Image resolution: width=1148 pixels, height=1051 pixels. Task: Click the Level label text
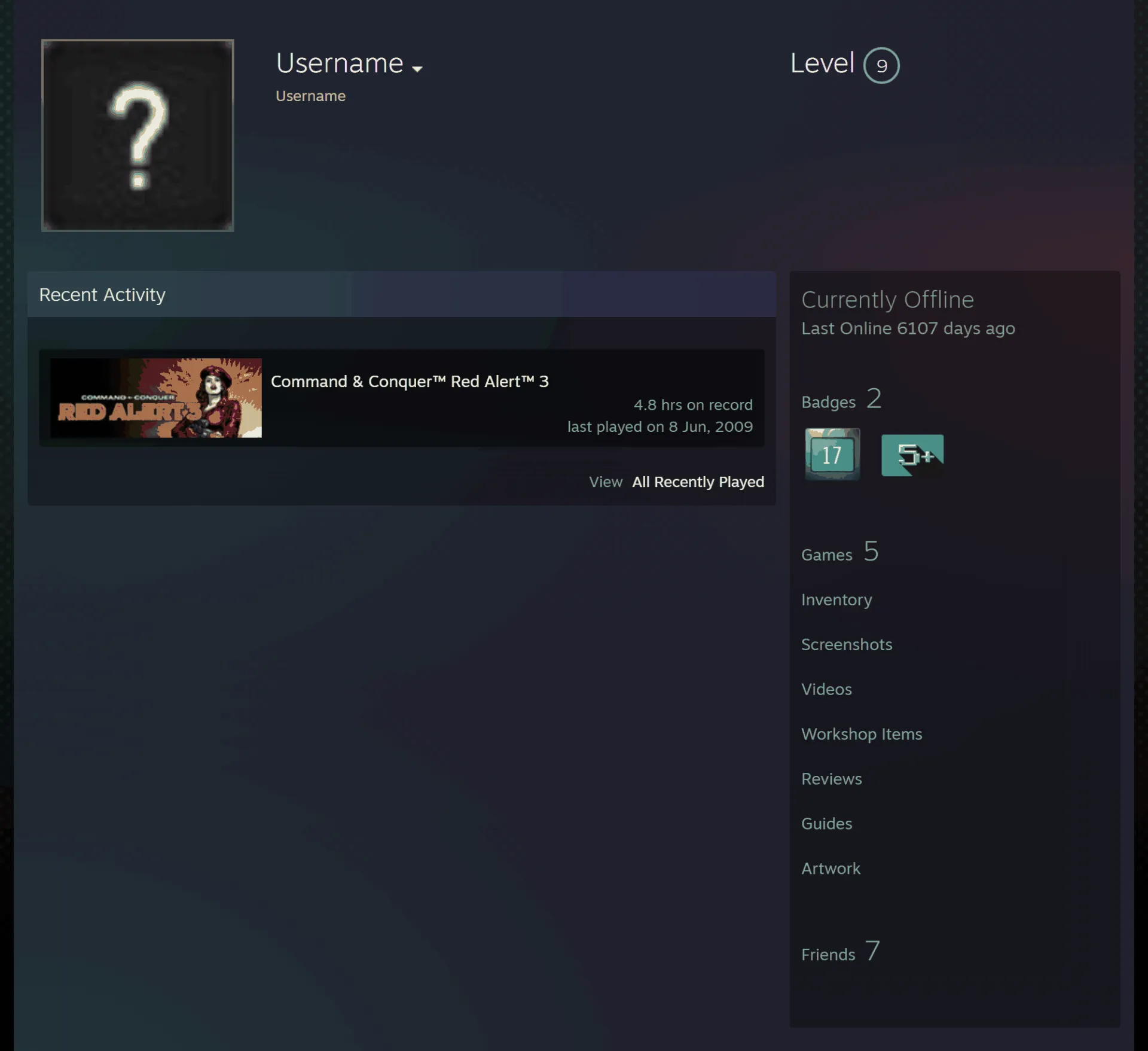coord(822,63)
